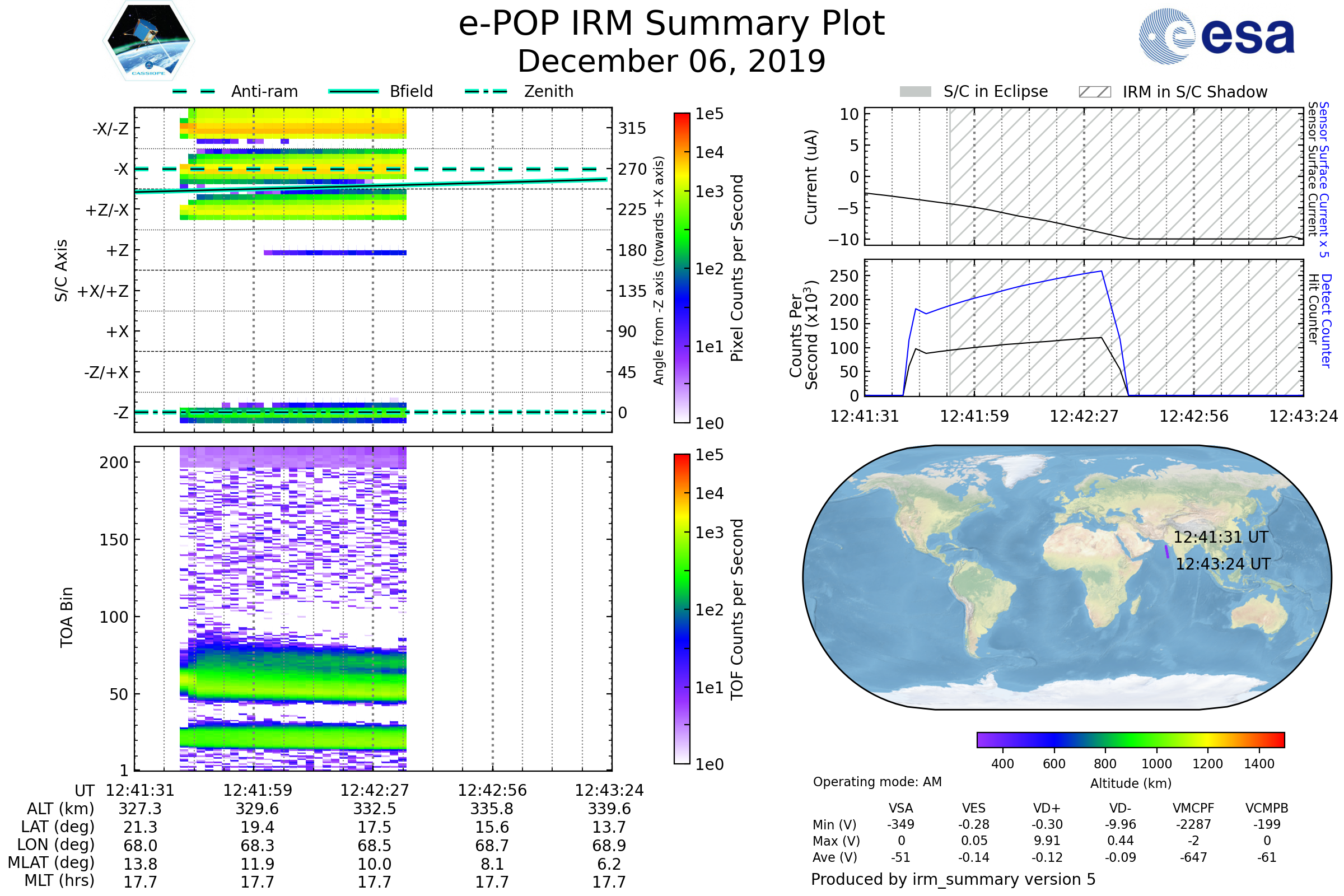1344x896 pixels.
Task: Click the Anti-ram dashed legend line
Action: tap(194, 91)
